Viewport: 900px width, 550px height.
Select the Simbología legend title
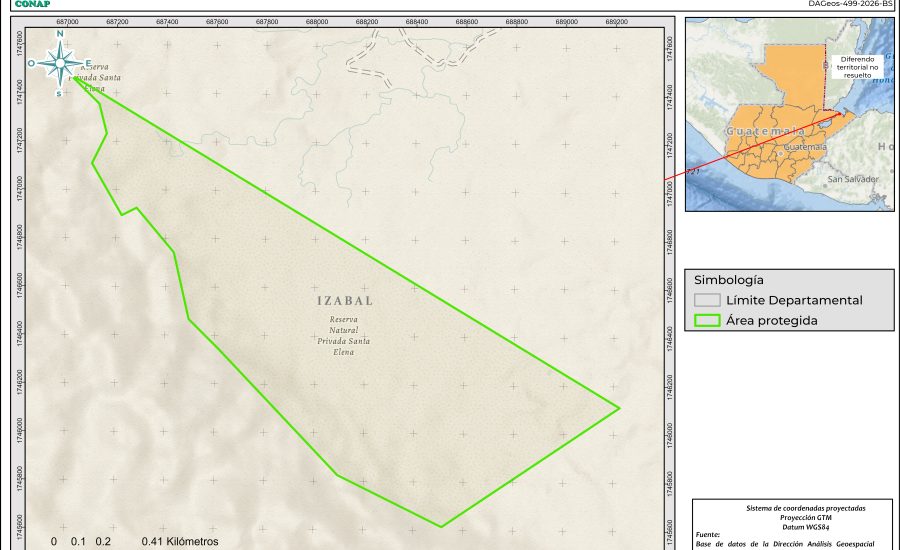pyautogui.click(x=728, y=280)
